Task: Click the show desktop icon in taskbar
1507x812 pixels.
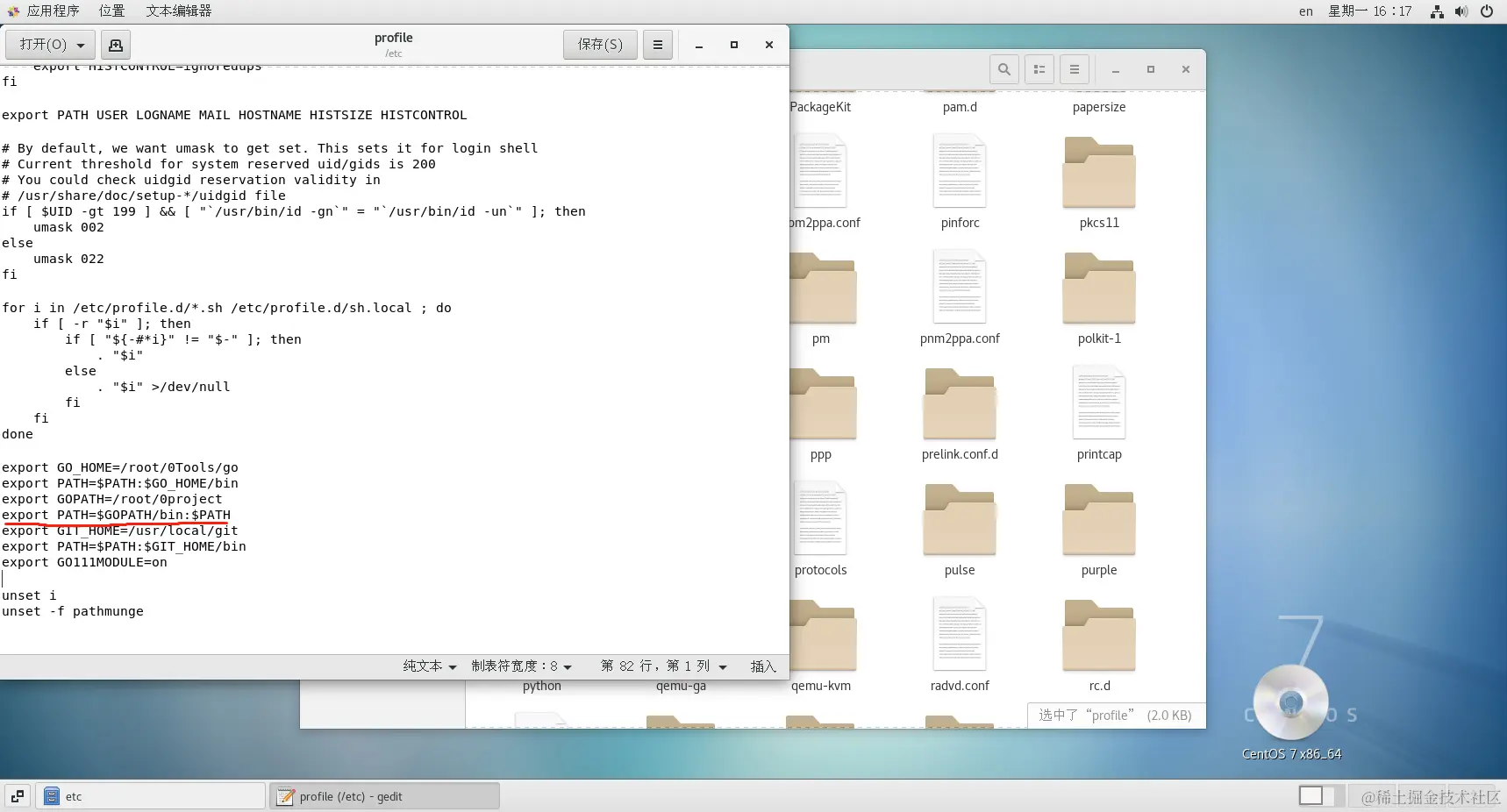Action: click(17, 796)
